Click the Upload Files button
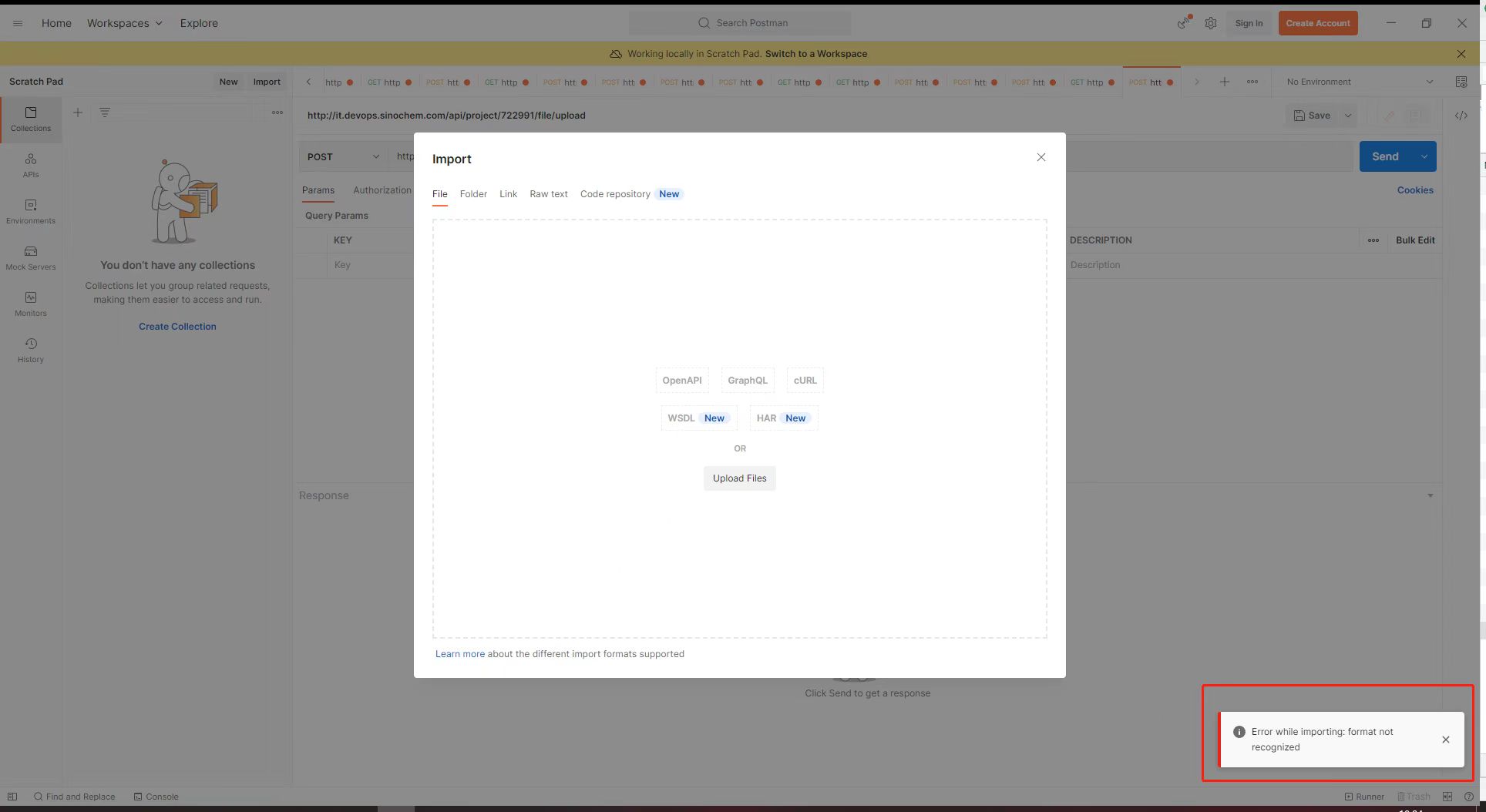The height and width of the screenshot is (812, 1486). pos(738,478)
